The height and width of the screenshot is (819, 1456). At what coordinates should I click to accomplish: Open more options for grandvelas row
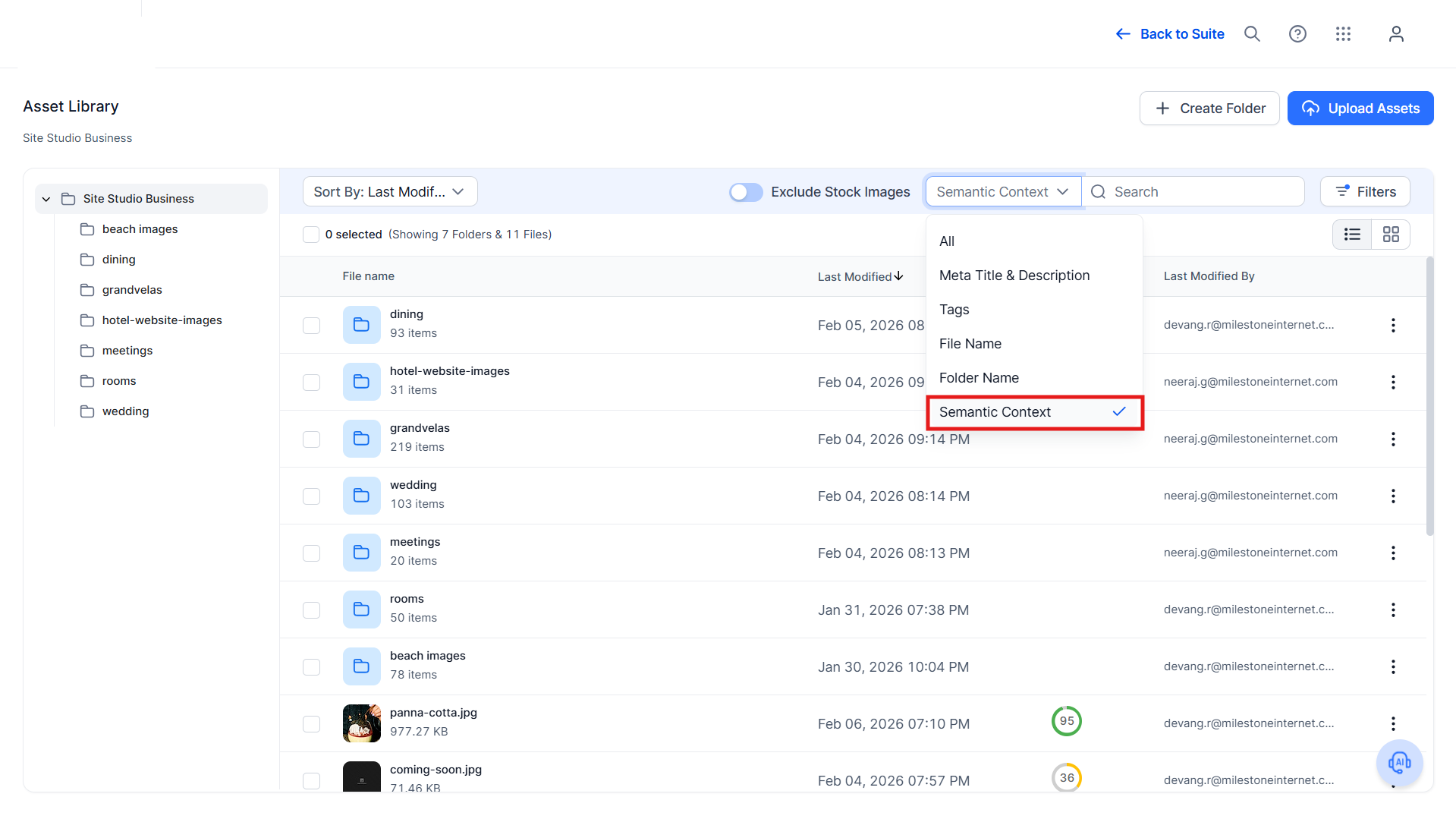[1393, 439]
